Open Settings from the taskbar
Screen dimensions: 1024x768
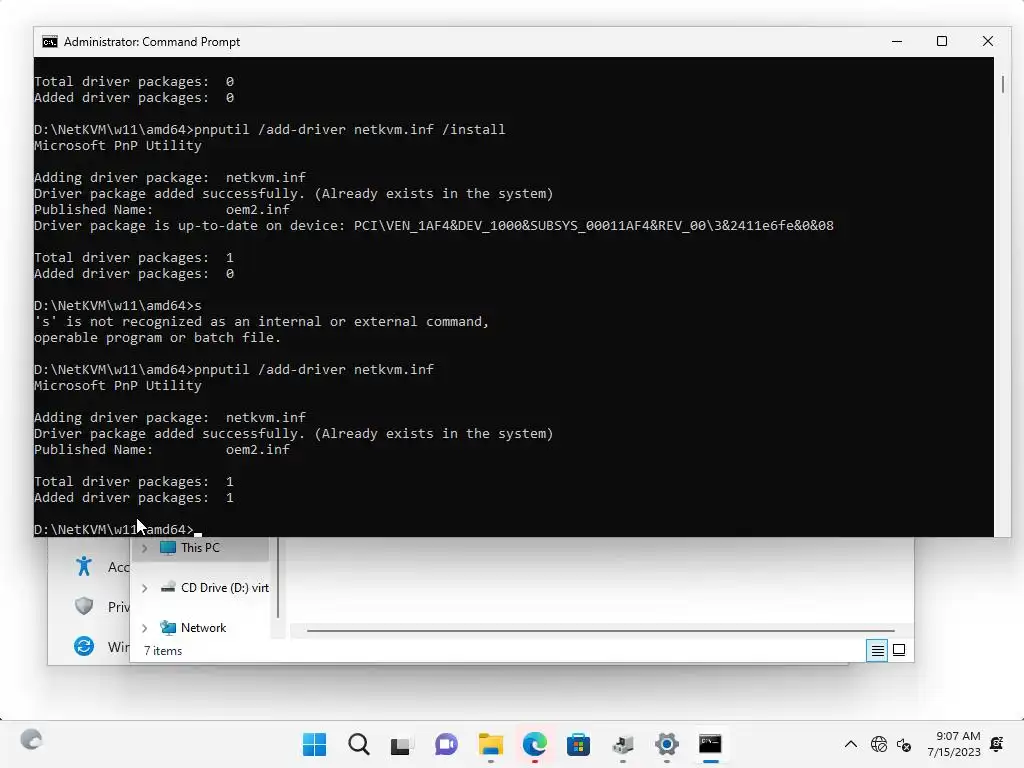666,744
